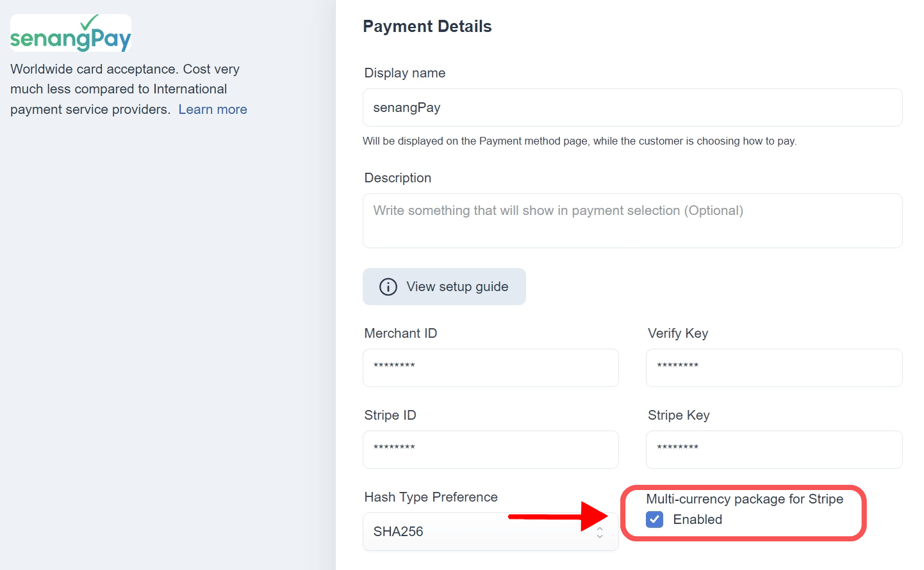Image resolution: width=924 pixels, height=570 pixels.
Task: Click the info icon beside View setup guide
Action: 388,287
